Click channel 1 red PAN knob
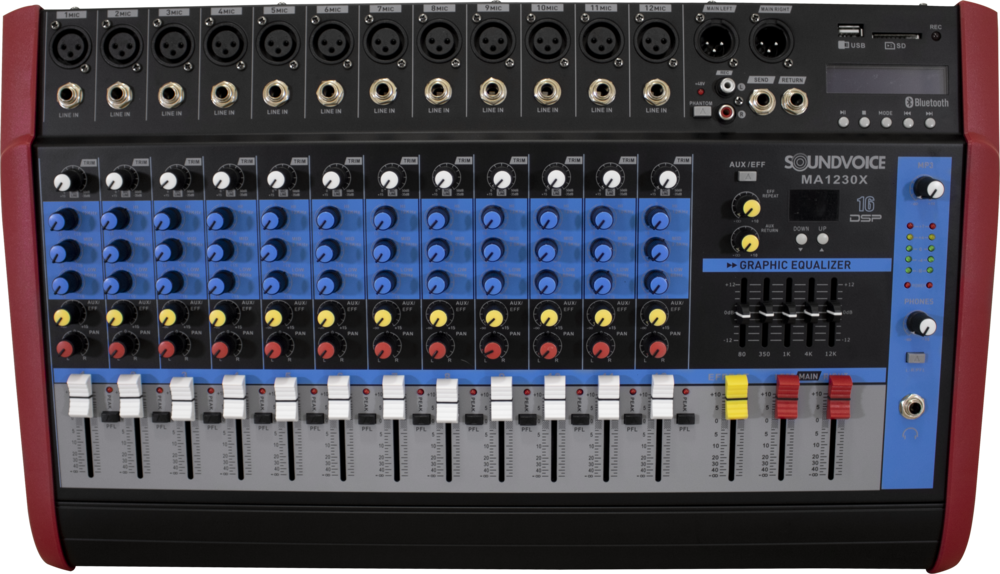 (x=68, y=348)
